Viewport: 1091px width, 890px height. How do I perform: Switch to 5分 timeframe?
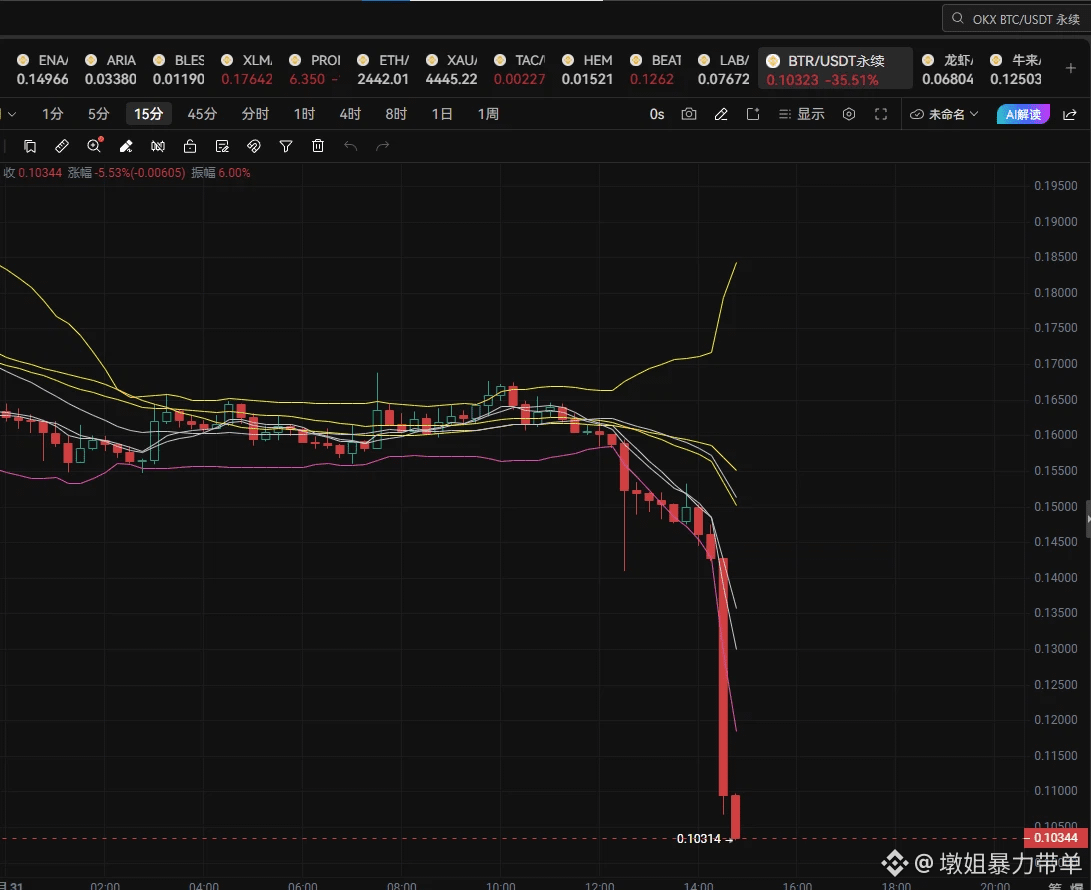(x=99, y=114)
